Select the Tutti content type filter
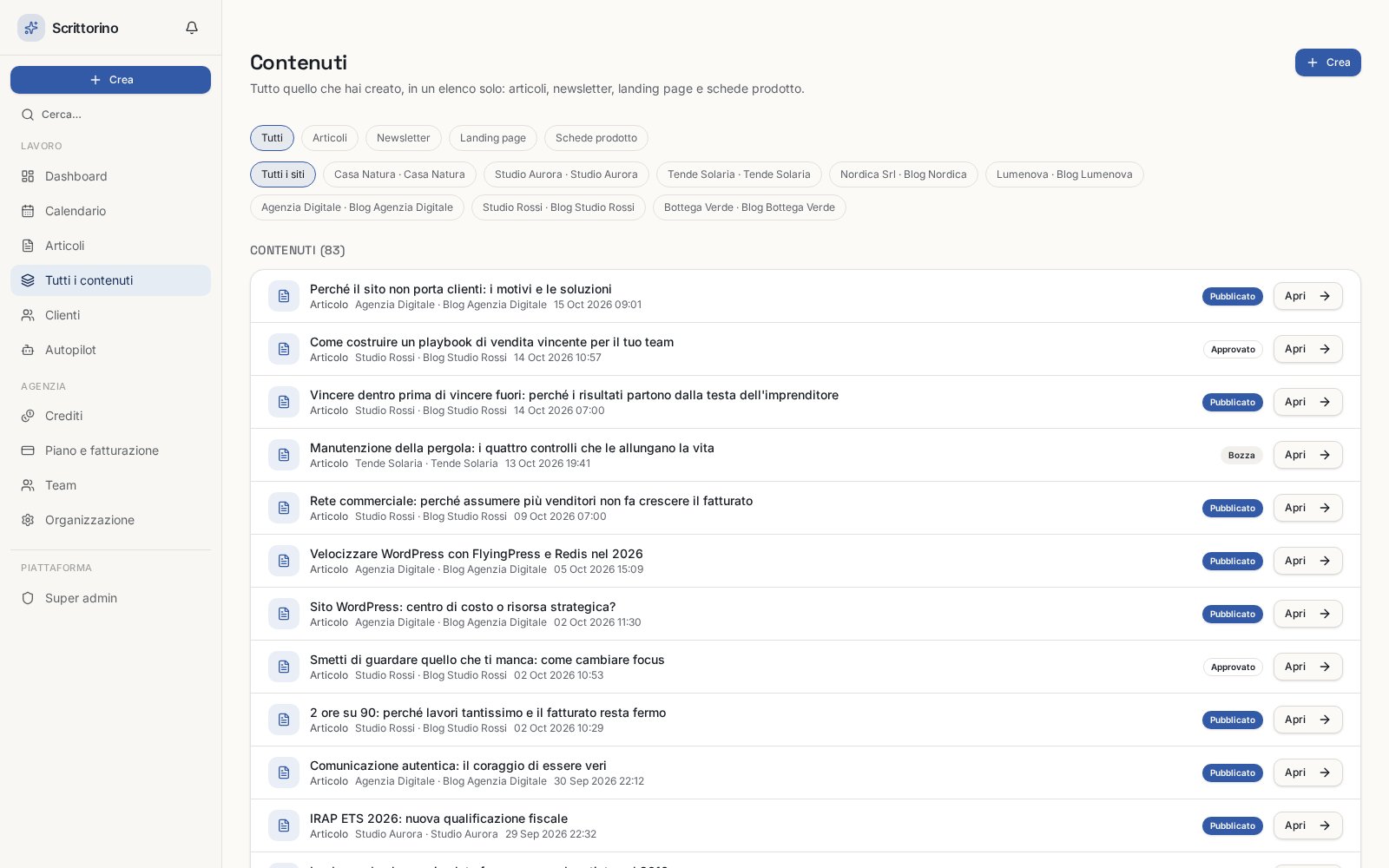This screenshot has height=868, width=1389. coord(272,138)
